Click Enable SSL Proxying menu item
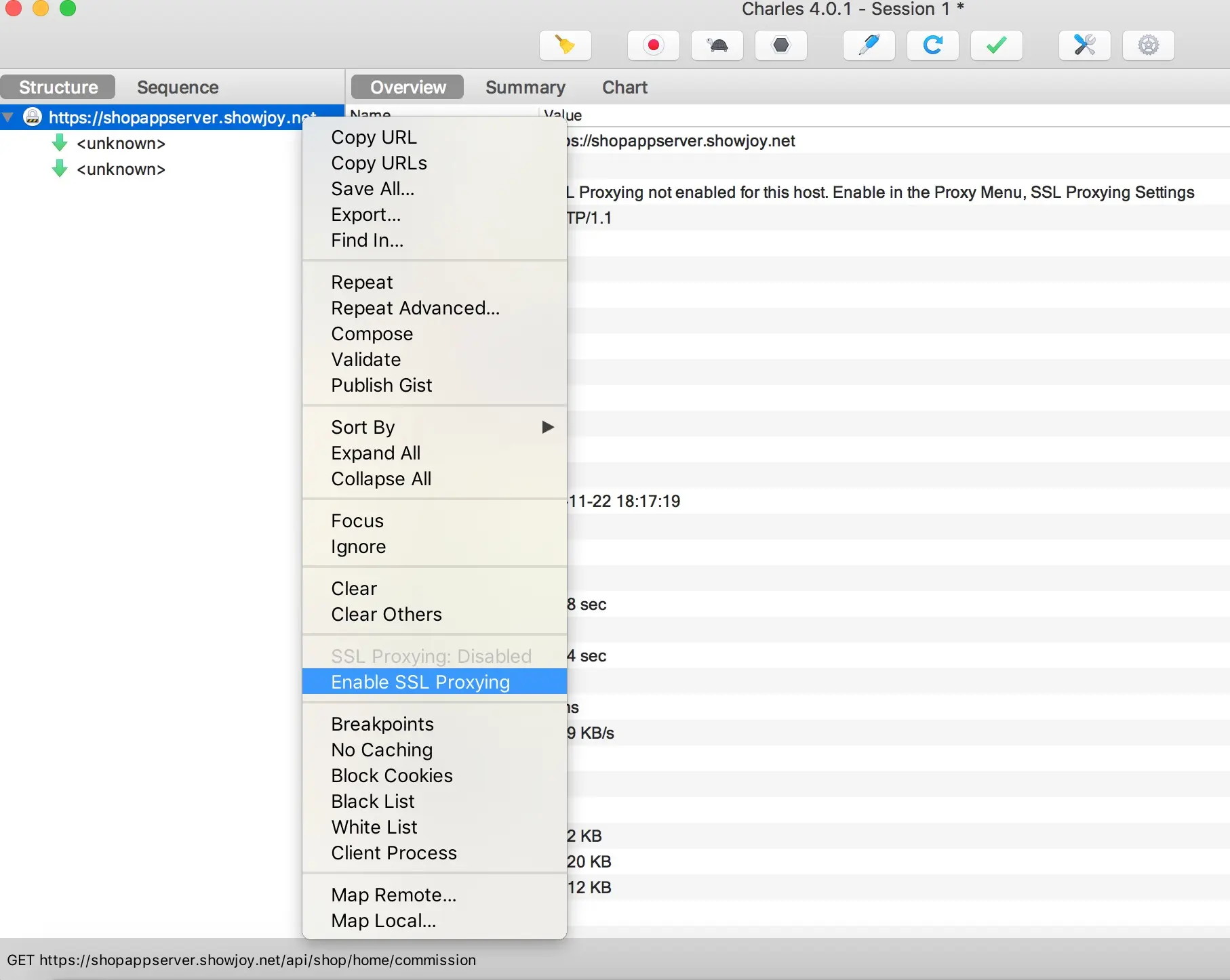Viewport: 1230px width, 980px height. [435, 682]
